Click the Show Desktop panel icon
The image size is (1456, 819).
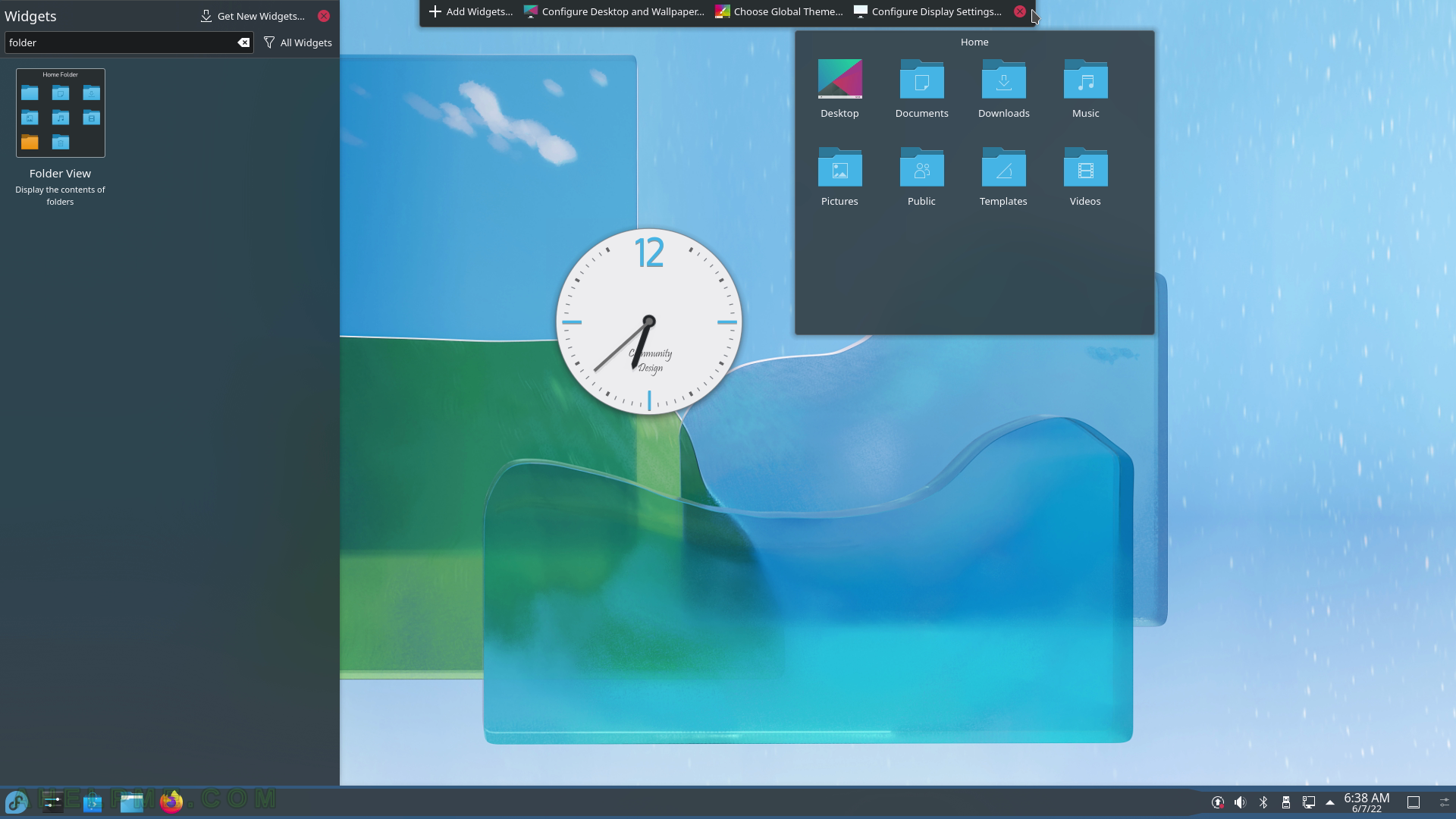coord(1414,802)
